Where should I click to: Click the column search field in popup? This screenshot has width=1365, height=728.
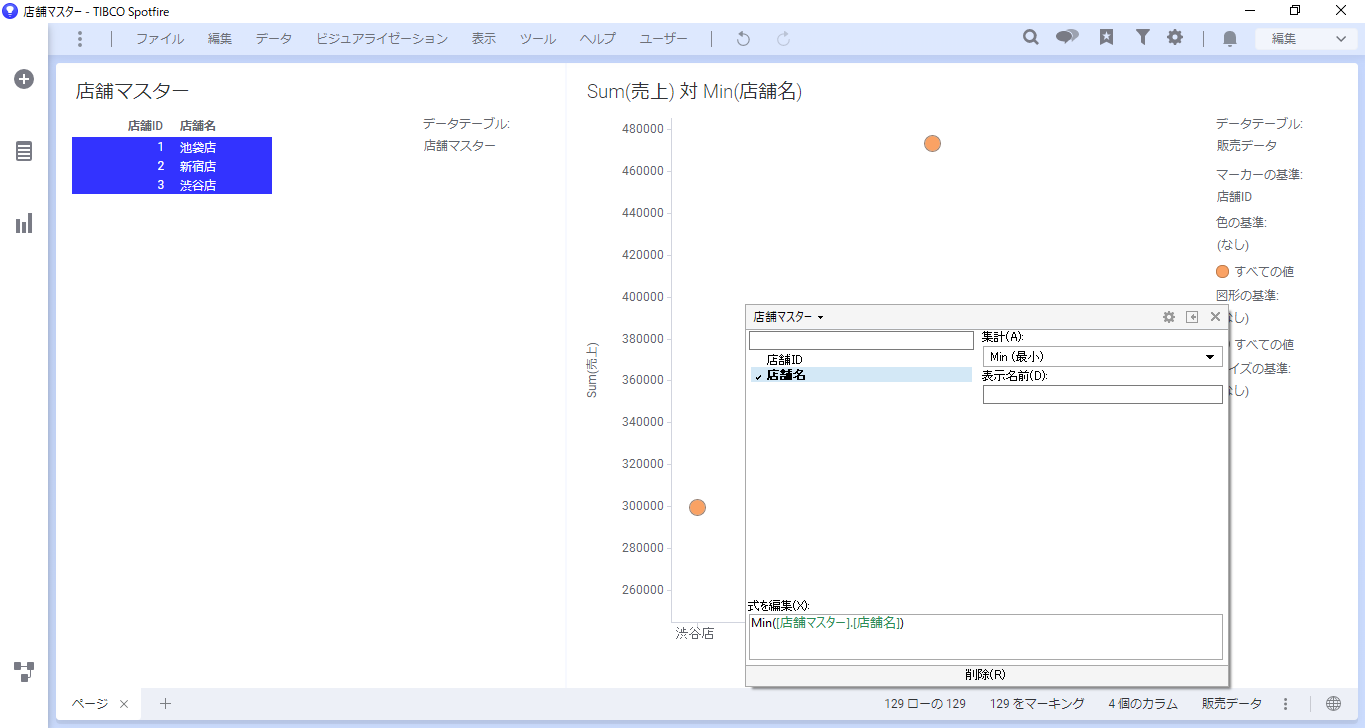point(861,341)
